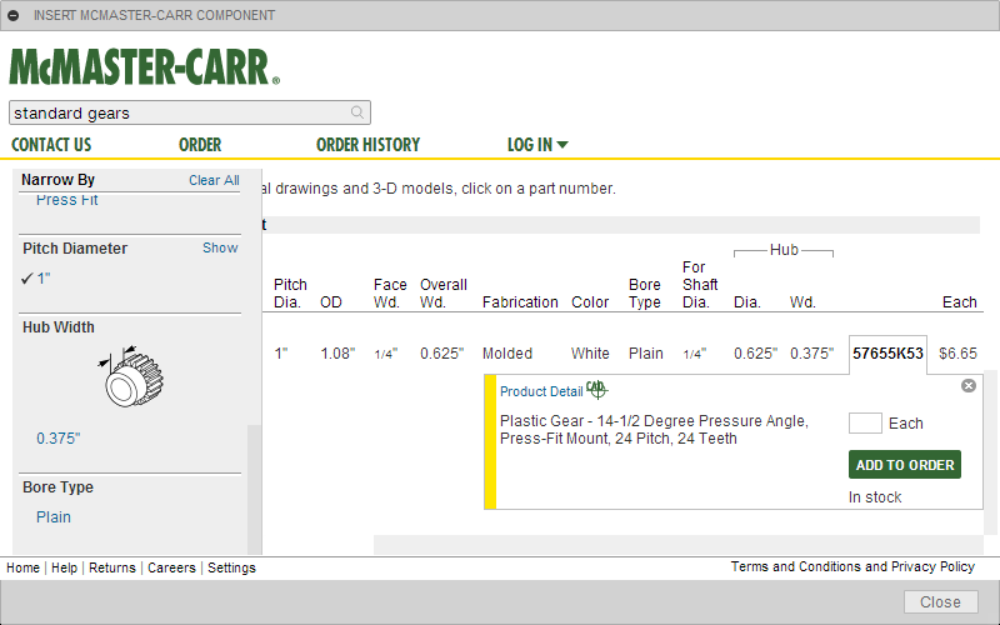Image resolution: width=1000 pixels, height=625 pixels.
Task: Click the Molded fabrication cell
Action: click(507, 353)
